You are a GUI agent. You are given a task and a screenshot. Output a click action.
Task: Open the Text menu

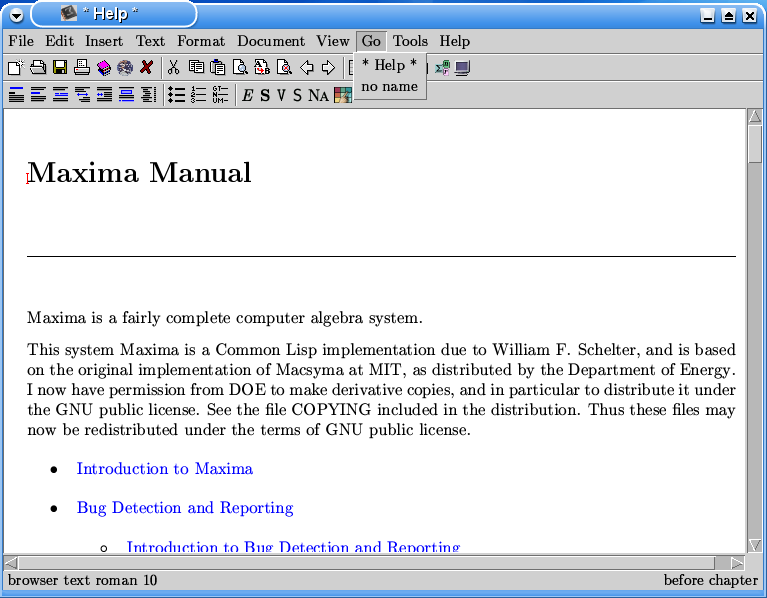pyautogui.click(x=150, y=41)
